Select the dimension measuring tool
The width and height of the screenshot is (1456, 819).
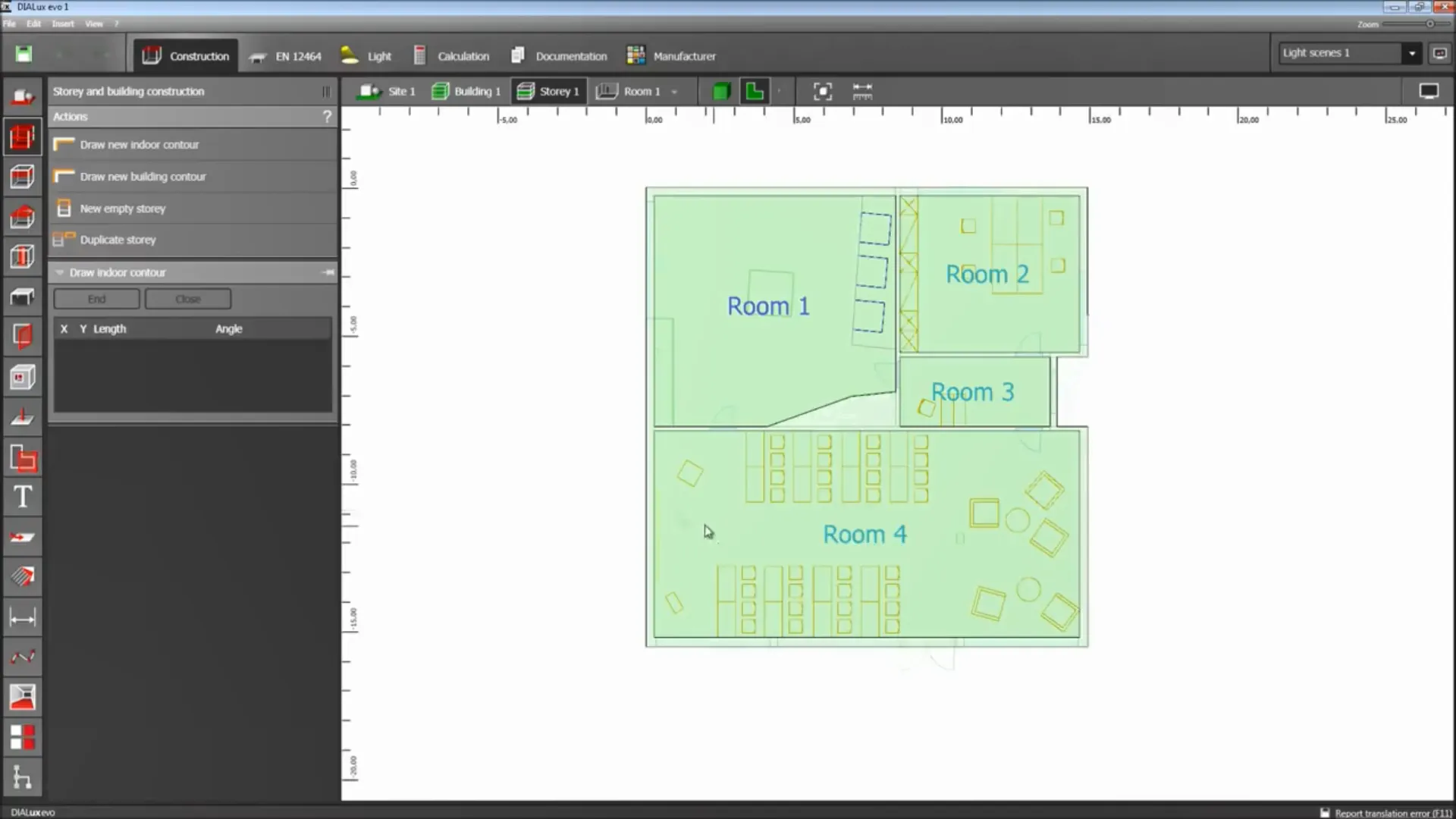pos(22,618)
